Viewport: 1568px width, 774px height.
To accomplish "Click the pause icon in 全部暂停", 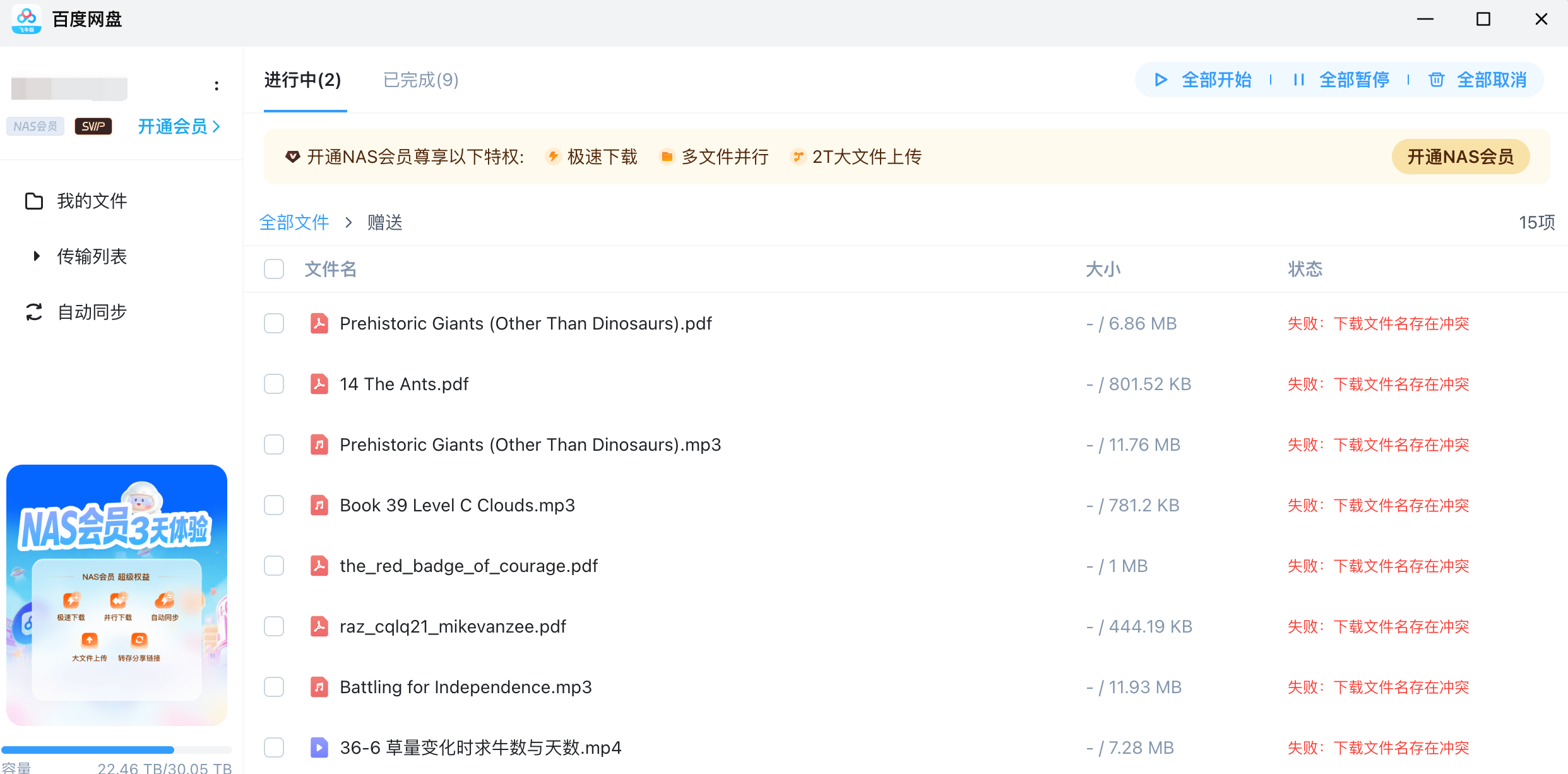I will coord(1298,80).
